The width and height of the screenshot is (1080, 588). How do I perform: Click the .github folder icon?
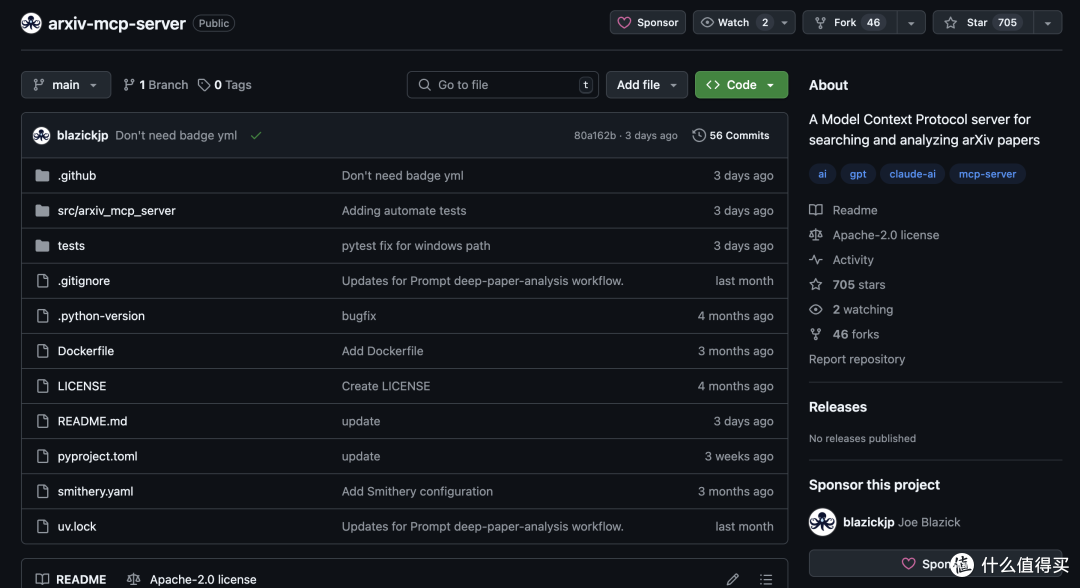(42, 176)
